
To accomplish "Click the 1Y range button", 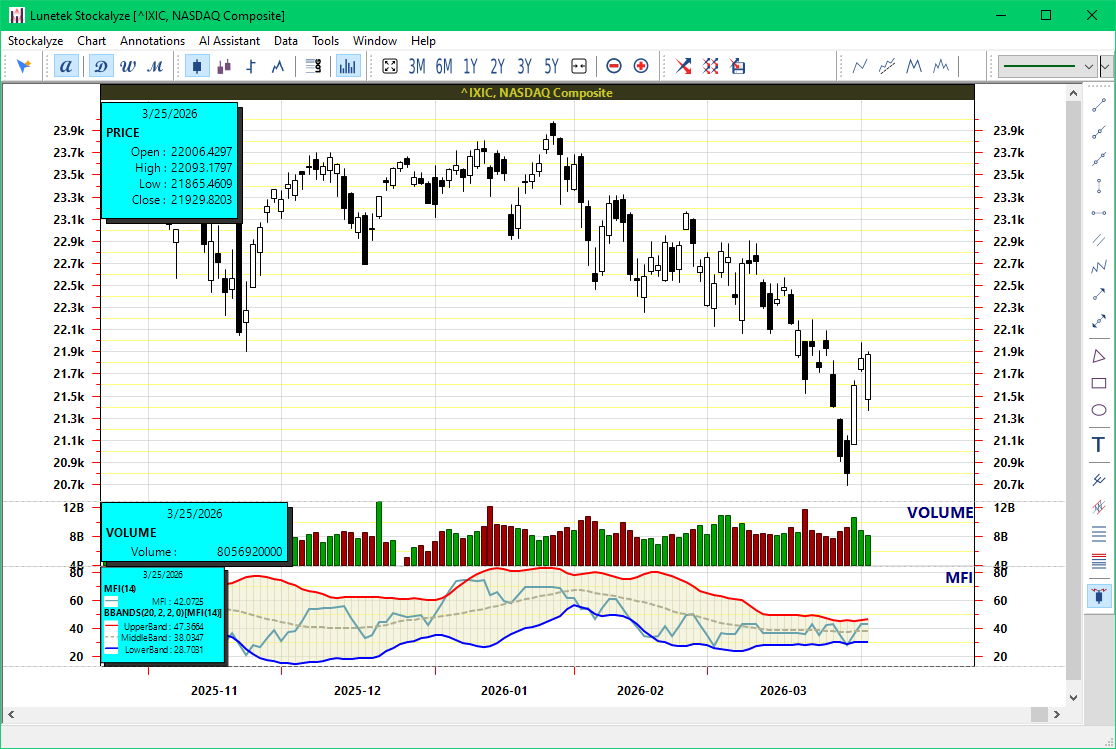I will coord(469,65).
